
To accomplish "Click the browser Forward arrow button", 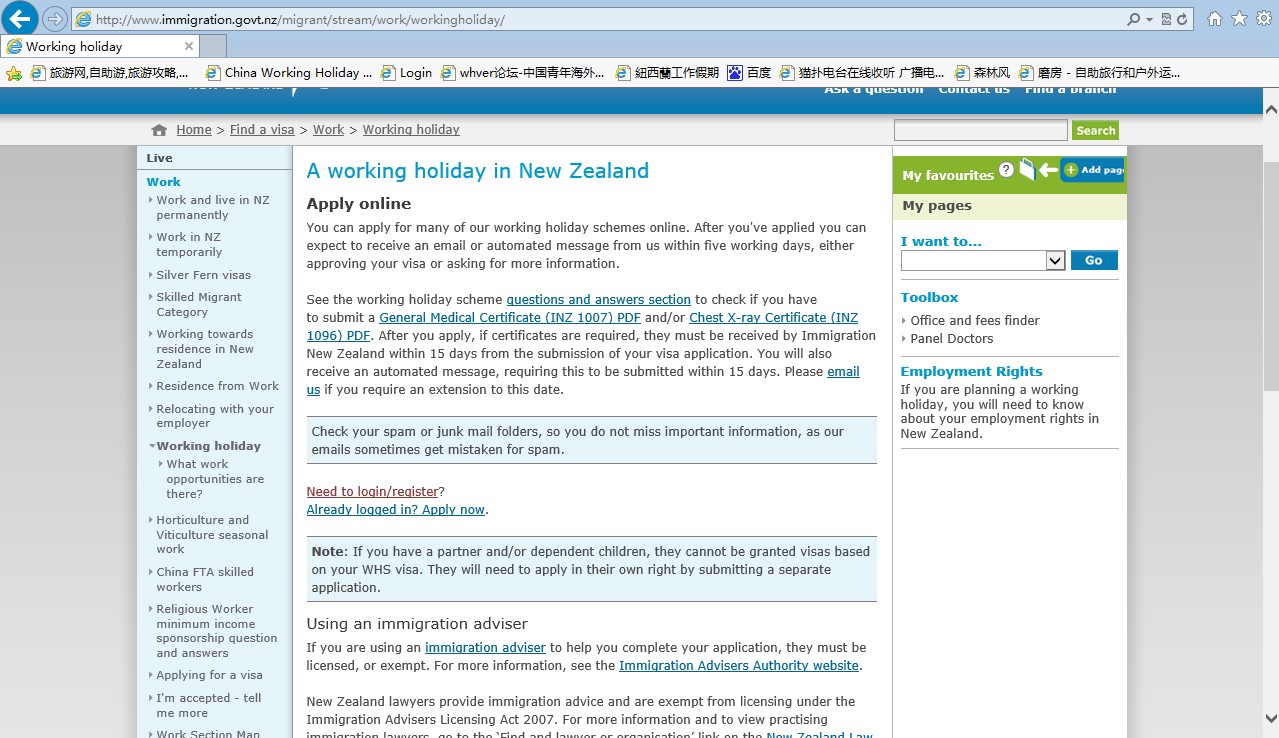I will (x=55, y=19).
